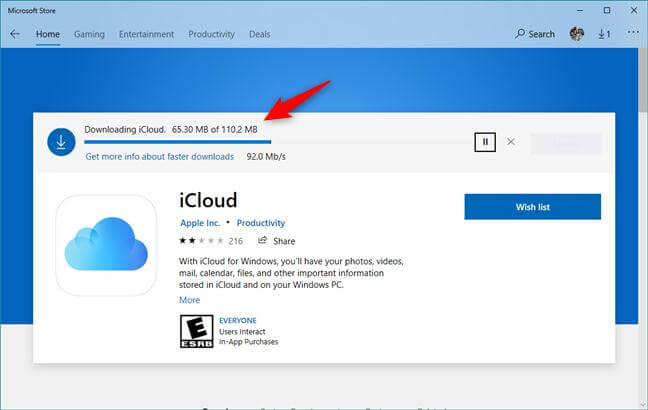Go to the Entertainment tab
Screen dimensions: 648x410
pos(146,34)
